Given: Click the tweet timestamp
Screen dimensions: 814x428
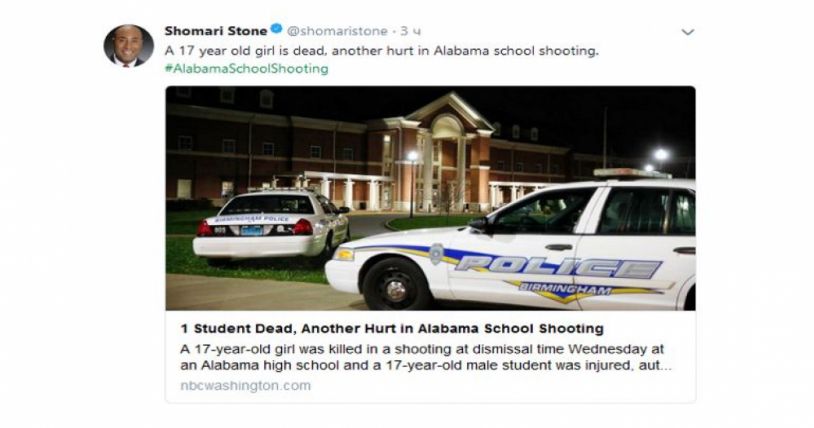Looking at the screenshot, I should pyautogui.click(x=411, y=31).
